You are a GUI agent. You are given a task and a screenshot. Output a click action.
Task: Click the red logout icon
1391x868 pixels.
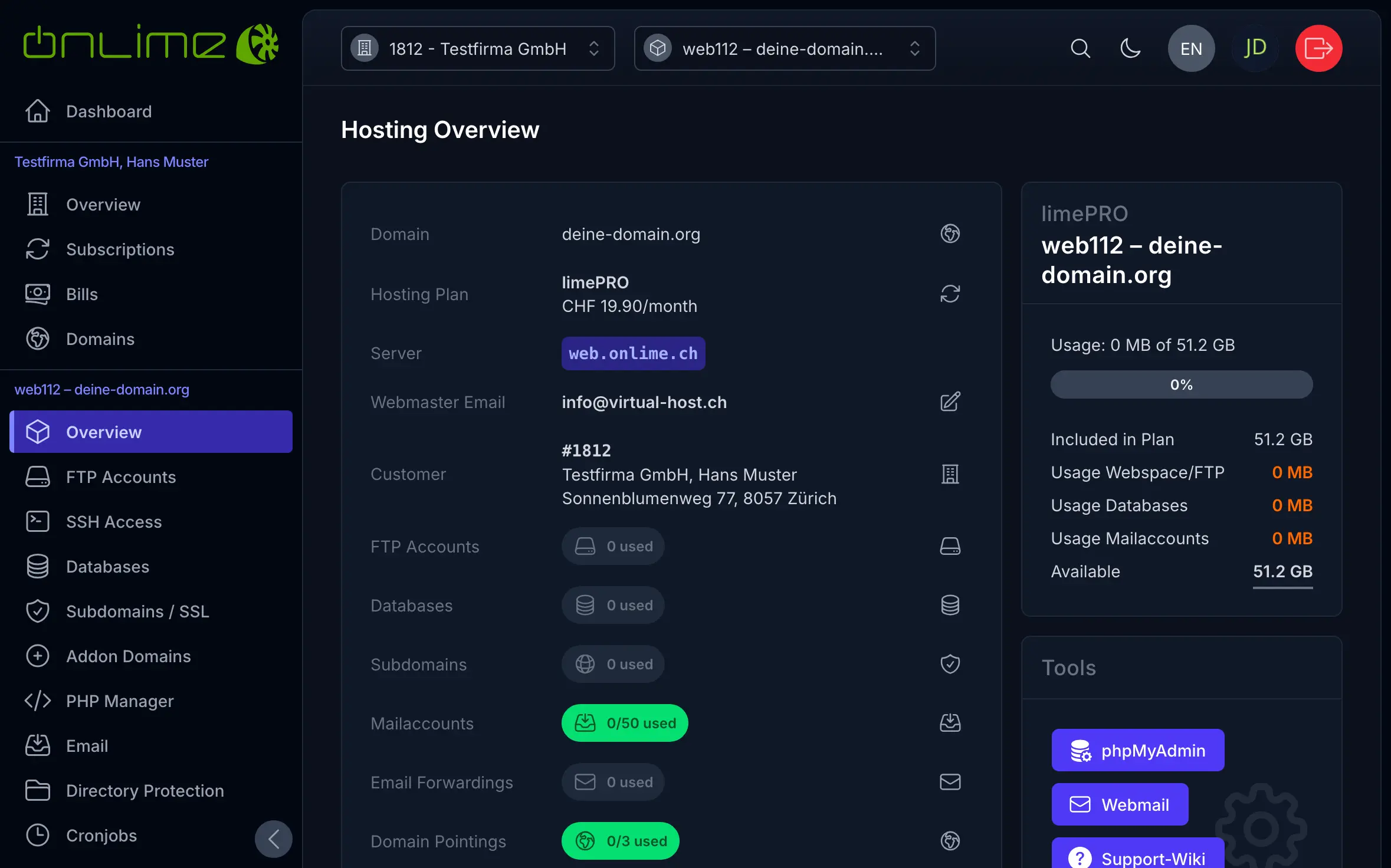click(x=1318, y=48)
